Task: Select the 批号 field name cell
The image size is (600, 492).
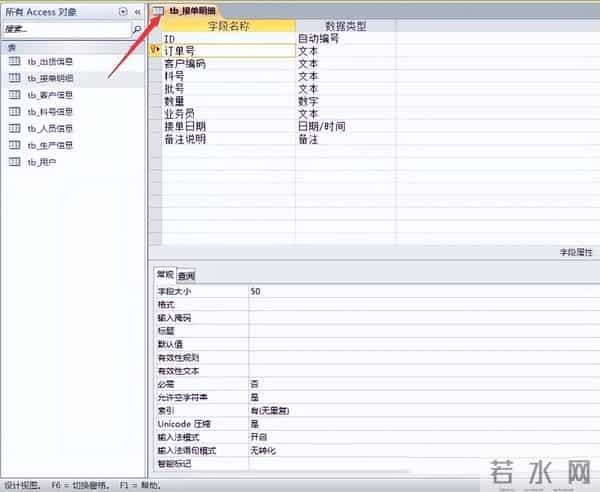Action: (x=228, y=88)
